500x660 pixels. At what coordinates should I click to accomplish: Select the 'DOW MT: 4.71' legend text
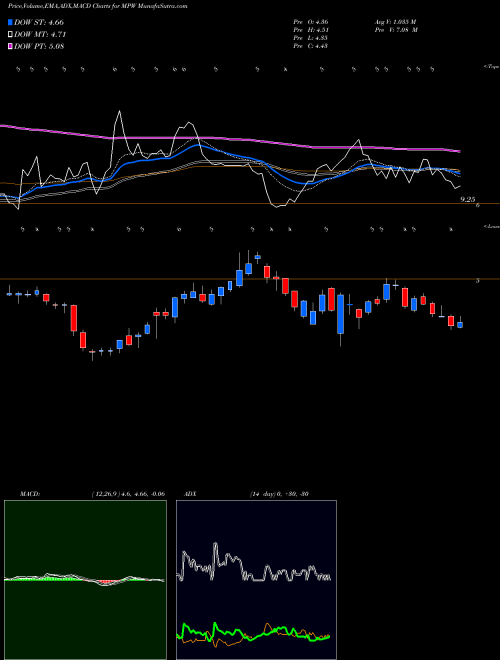[40, 35]
